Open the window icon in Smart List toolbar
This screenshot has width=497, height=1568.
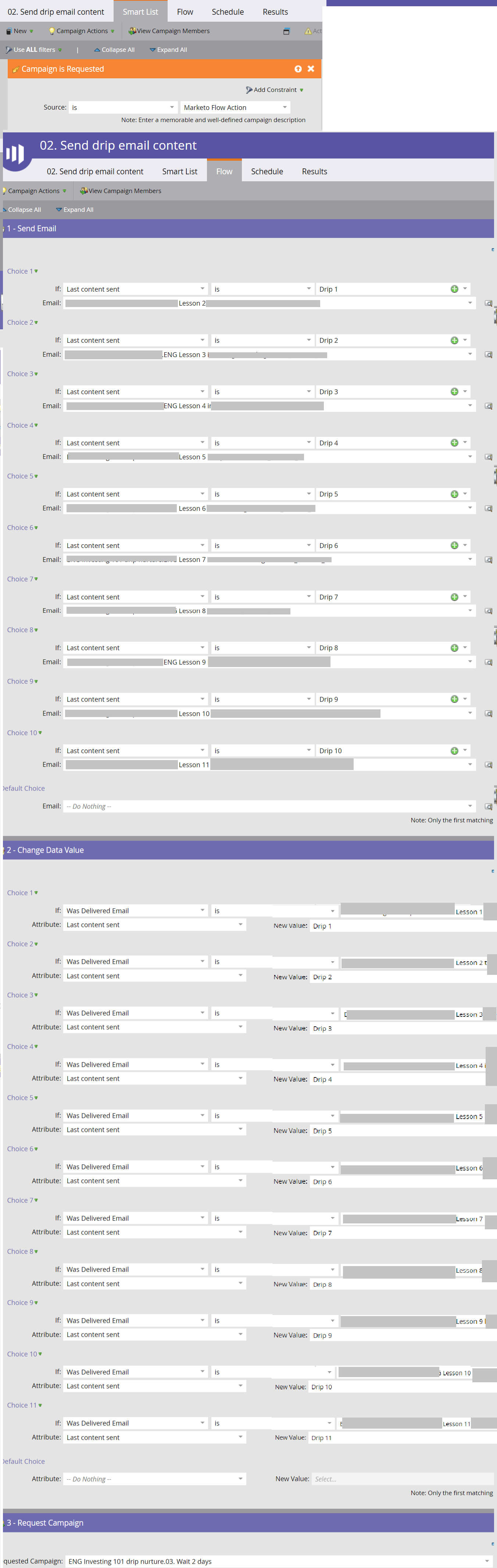(286, 31)
